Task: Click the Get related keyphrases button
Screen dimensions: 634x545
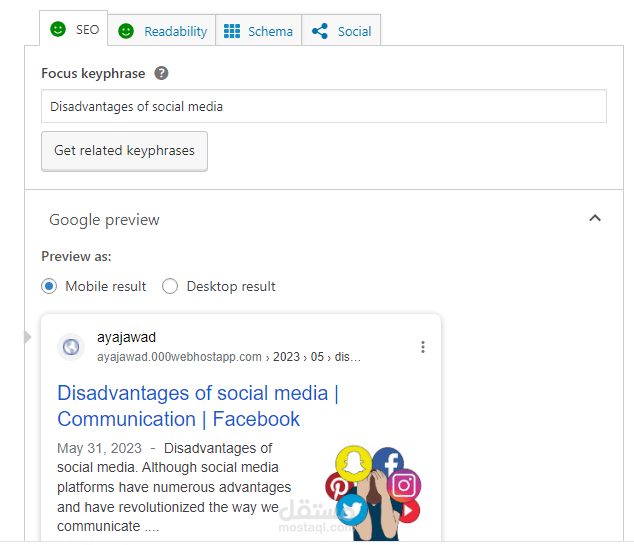Action: 124,151
